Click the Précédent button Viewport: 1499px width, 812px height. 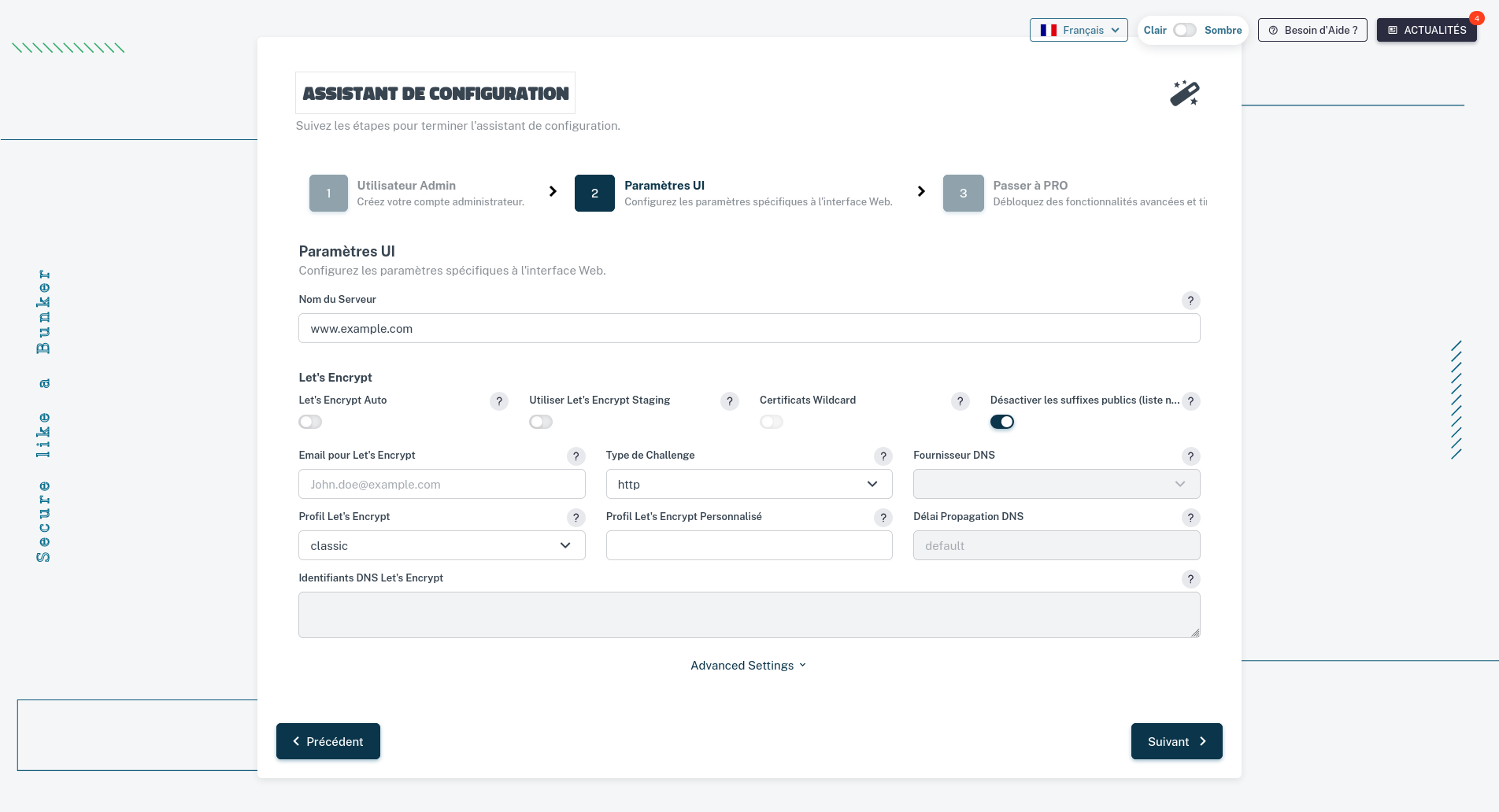[x=328, y=741]
